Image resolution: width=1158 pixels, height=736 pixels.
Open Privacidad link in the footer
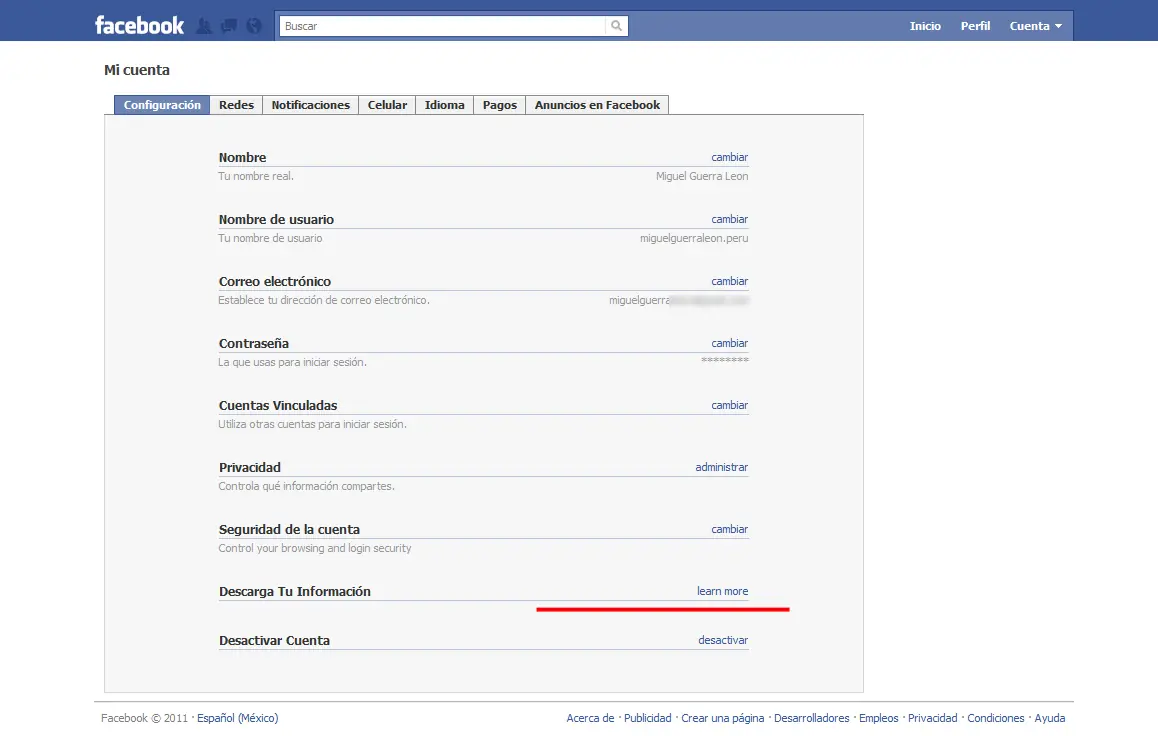coord(932,718)
